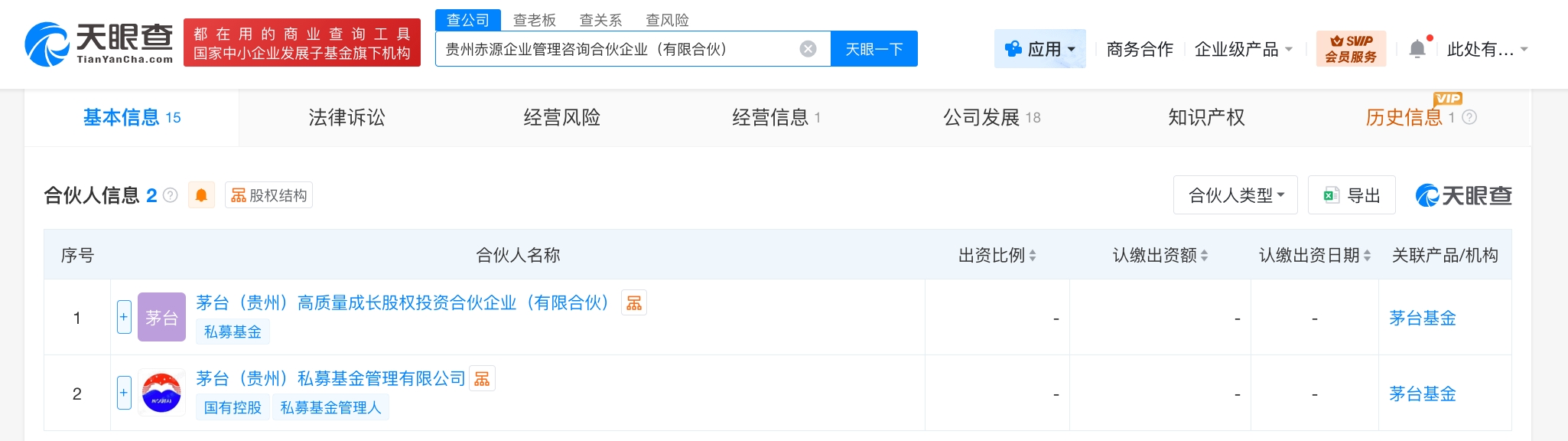The height and width of the screenshot is (441, 1568).
Task: Open the notification bell in header
Action: 1417,49
